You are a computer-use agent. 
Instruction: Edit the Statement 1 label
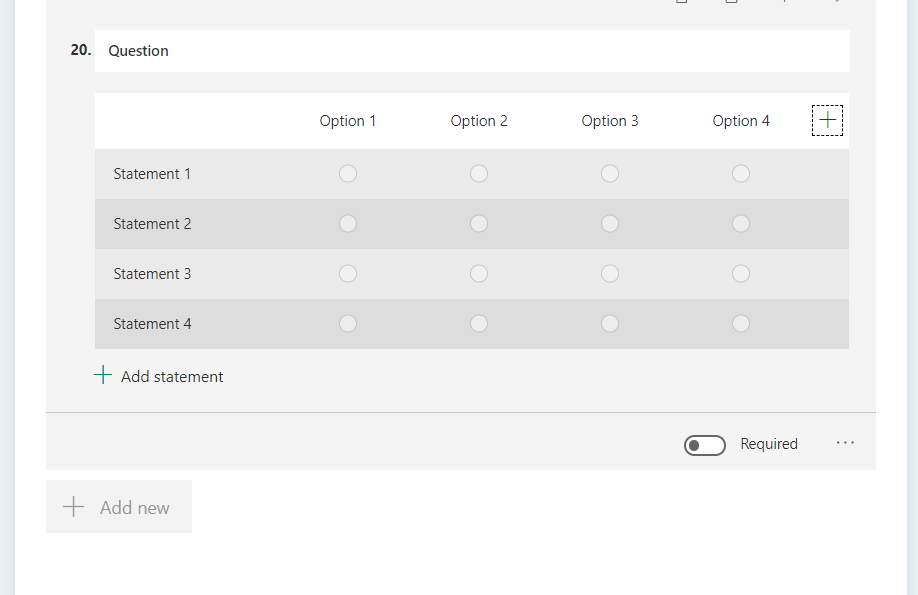tap(152, 173)
